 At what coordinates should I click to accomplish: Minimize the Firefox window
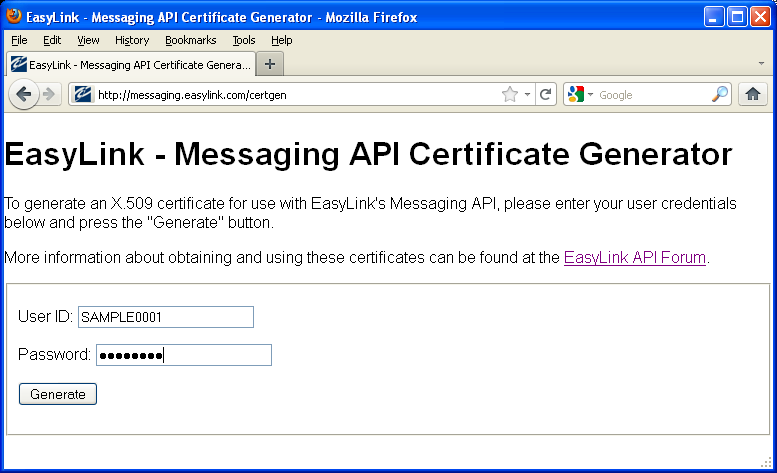(x=714, y=17)
